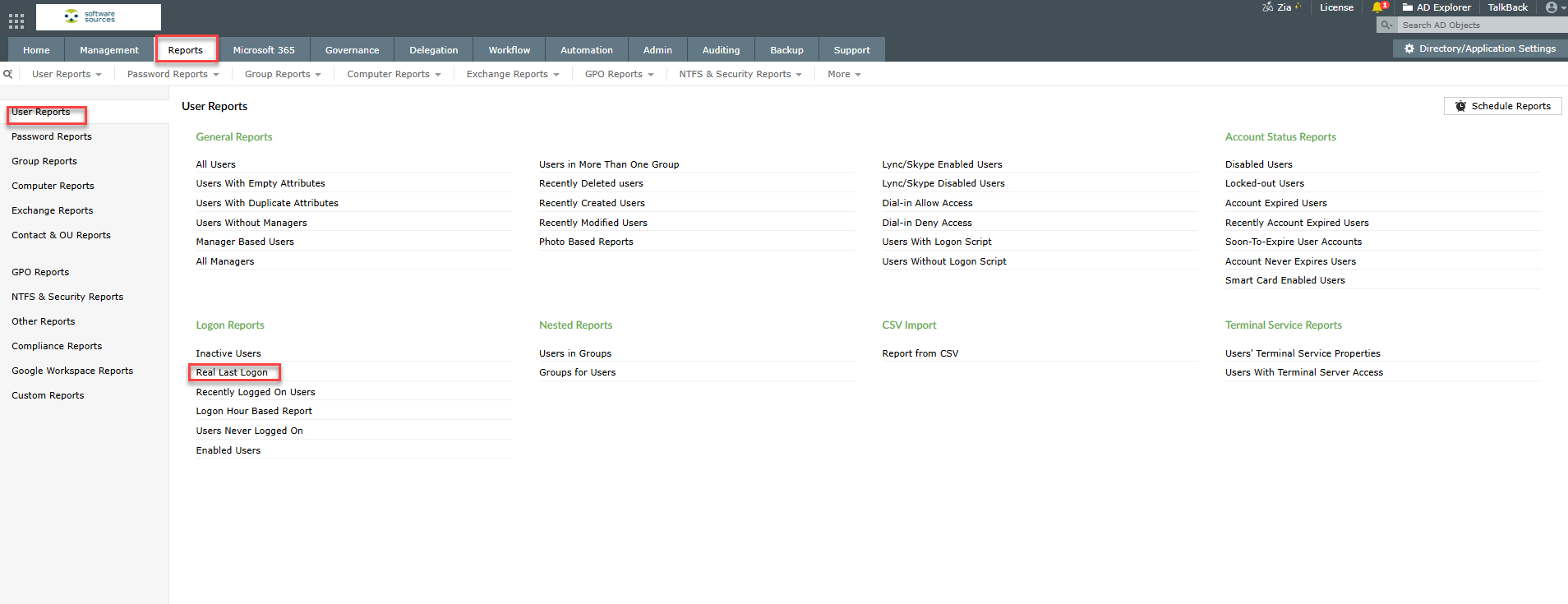Open the app launcher grid icon

pos(16,21)
